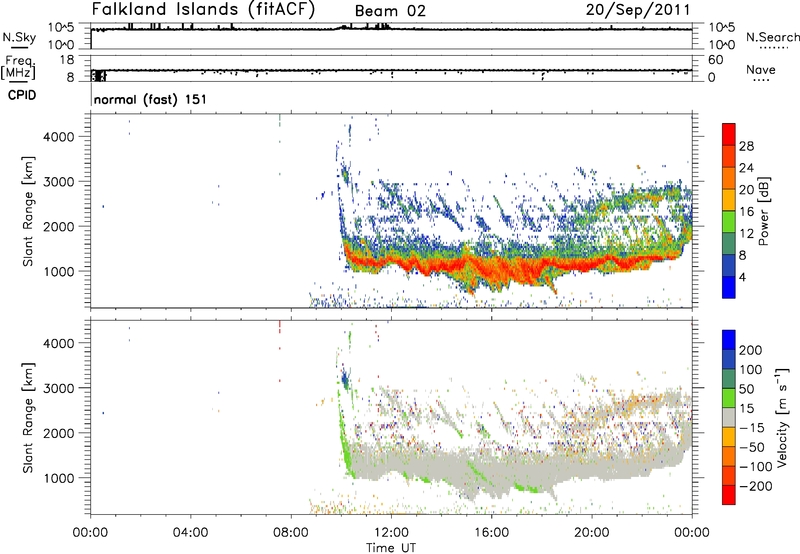
Task: Select the '4000' tick in the velocity panel
Action: [59, 343]
